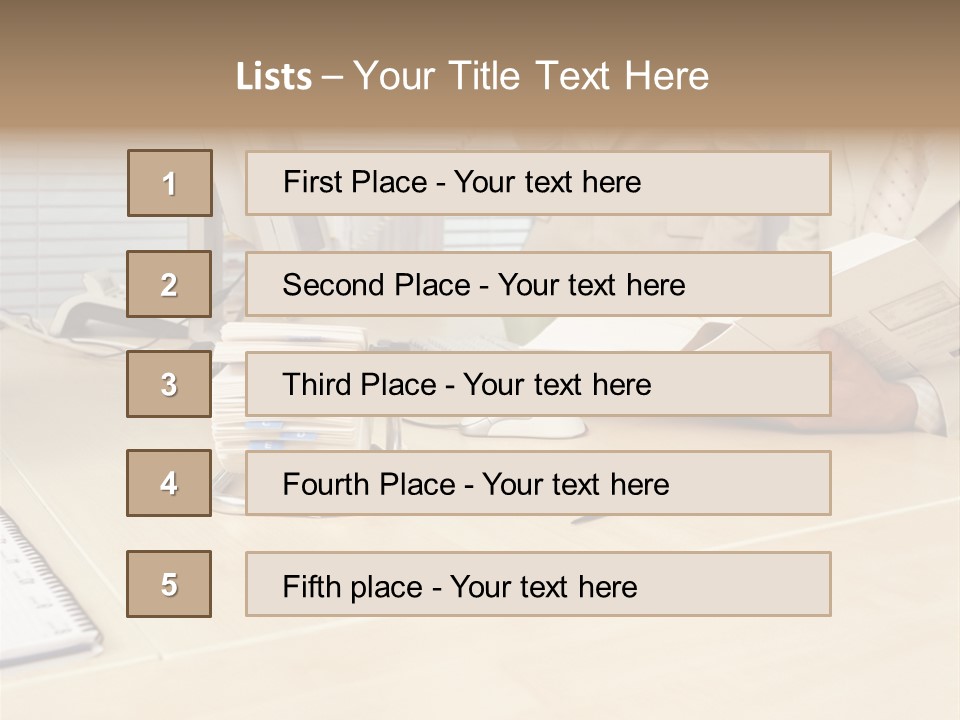Viewport: 960px width, 720px height.
Task: Click the Fourth Place text box
Action: point(538,483)
